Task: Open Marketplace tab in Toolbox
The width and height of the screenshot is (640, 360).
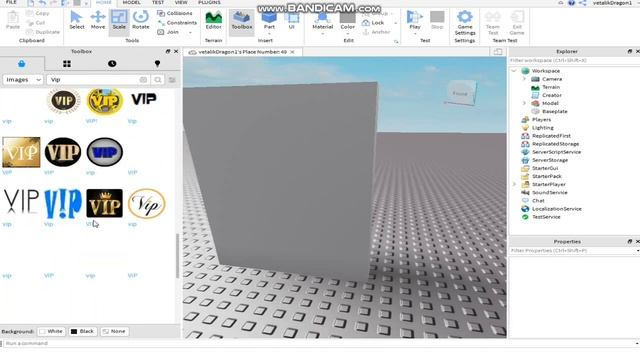Action: (22, 64)
